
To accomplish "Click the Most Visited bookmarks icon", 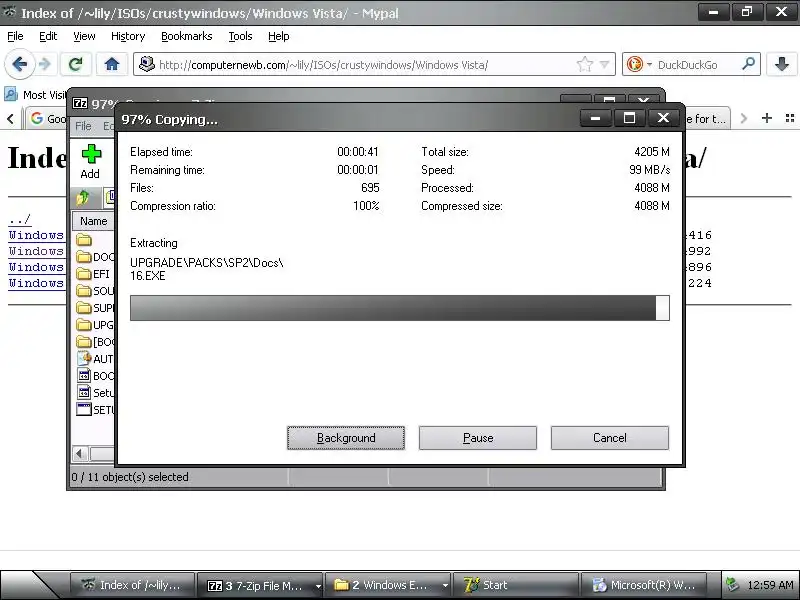I will pyautogui.click(x=11, y=94).
